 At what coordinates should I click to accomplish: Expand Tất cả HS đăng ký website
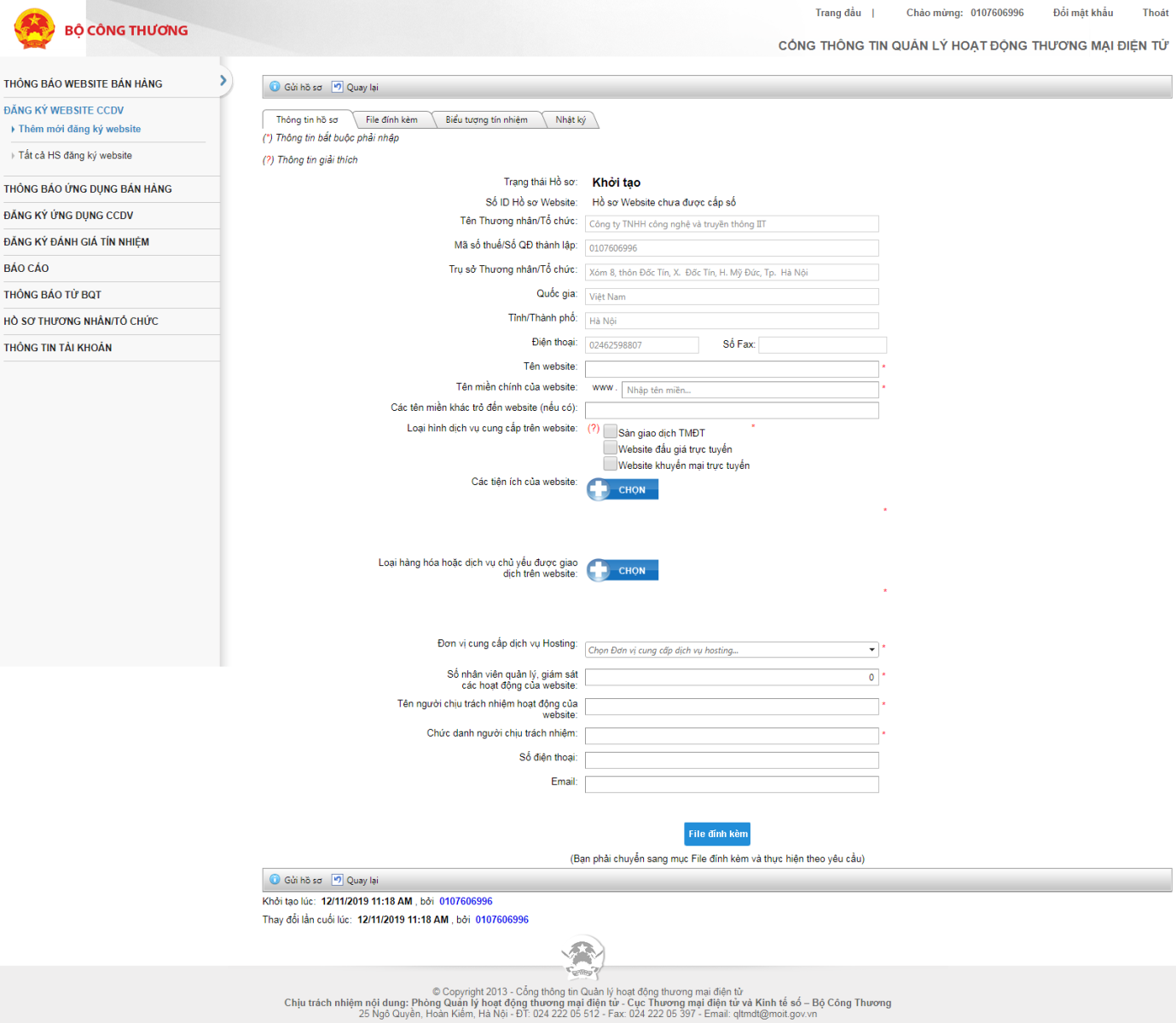(x=75, y=155)
